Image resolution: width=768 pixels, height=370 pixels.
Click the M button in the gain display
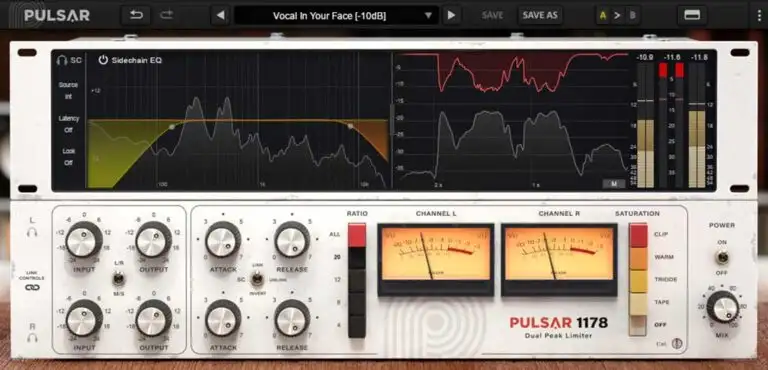pos(614,184)
